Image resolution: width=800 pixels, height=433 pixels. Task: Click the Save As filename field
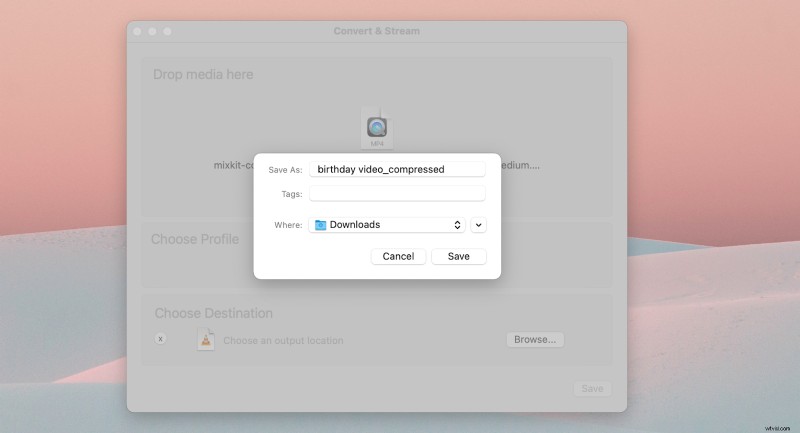point(397,169)
